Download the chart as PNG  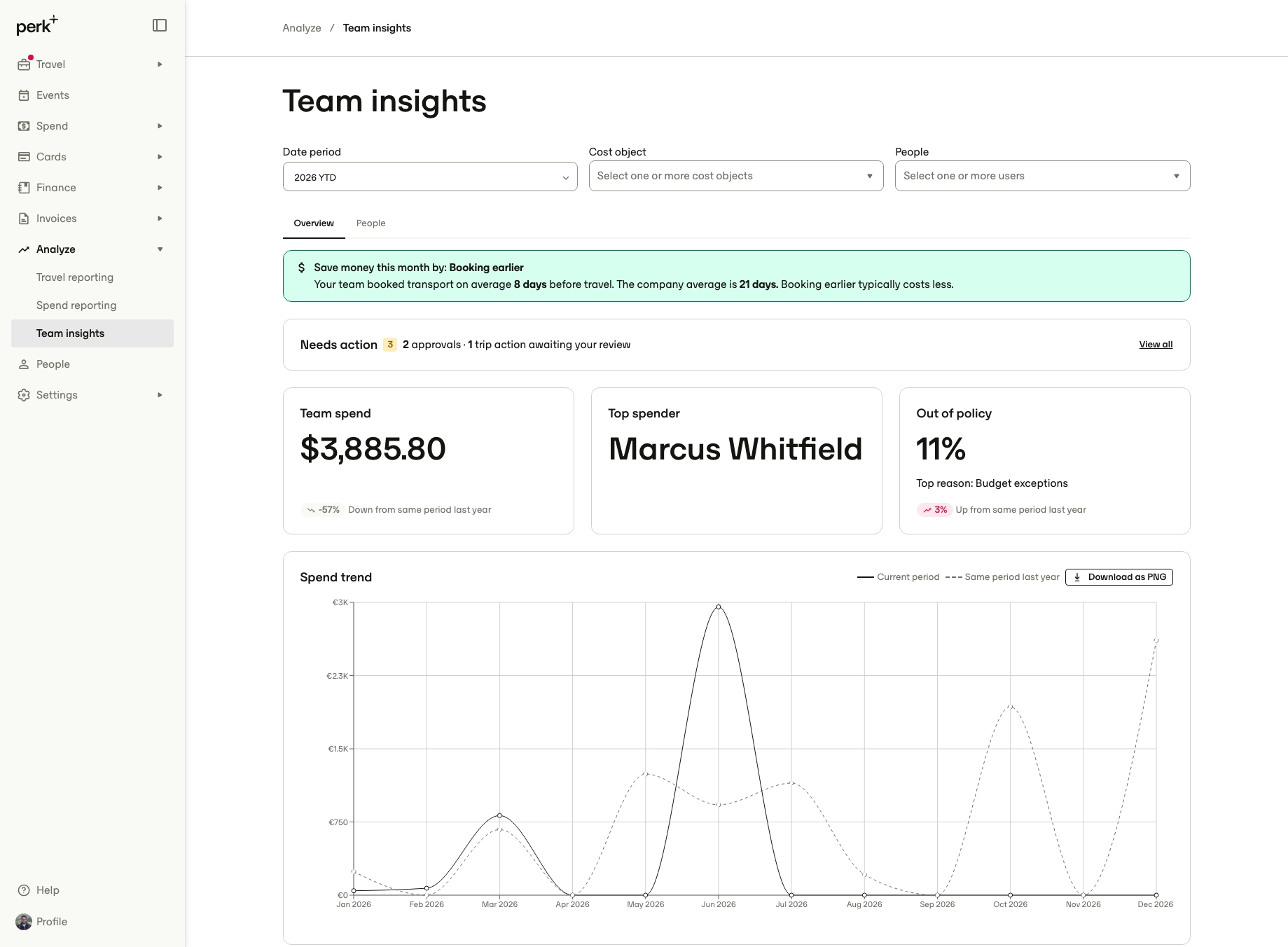point(1119,577)
